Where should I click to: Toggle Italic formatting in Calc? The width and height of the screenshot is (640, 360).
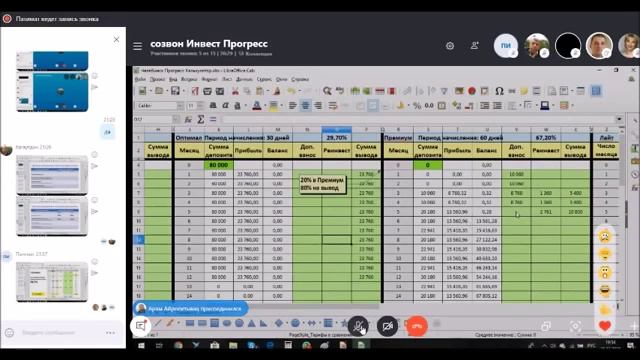(225, 106)
